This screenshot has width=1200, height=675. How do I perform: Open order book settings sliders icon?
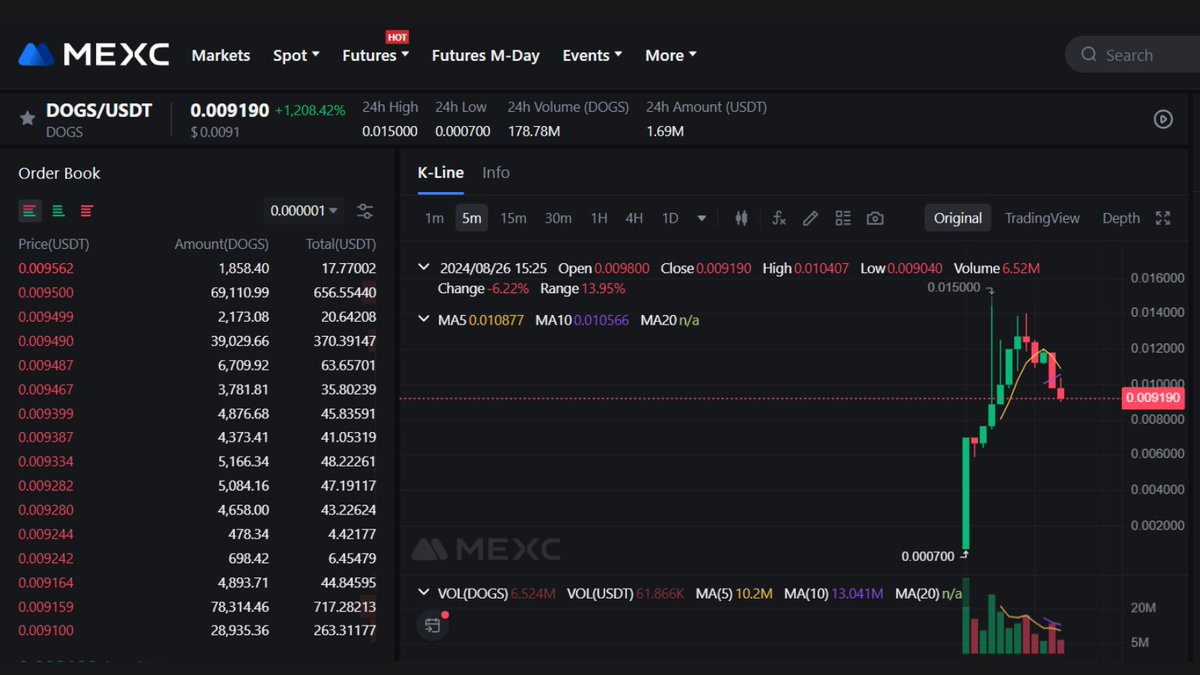click(x=365, y=211)
